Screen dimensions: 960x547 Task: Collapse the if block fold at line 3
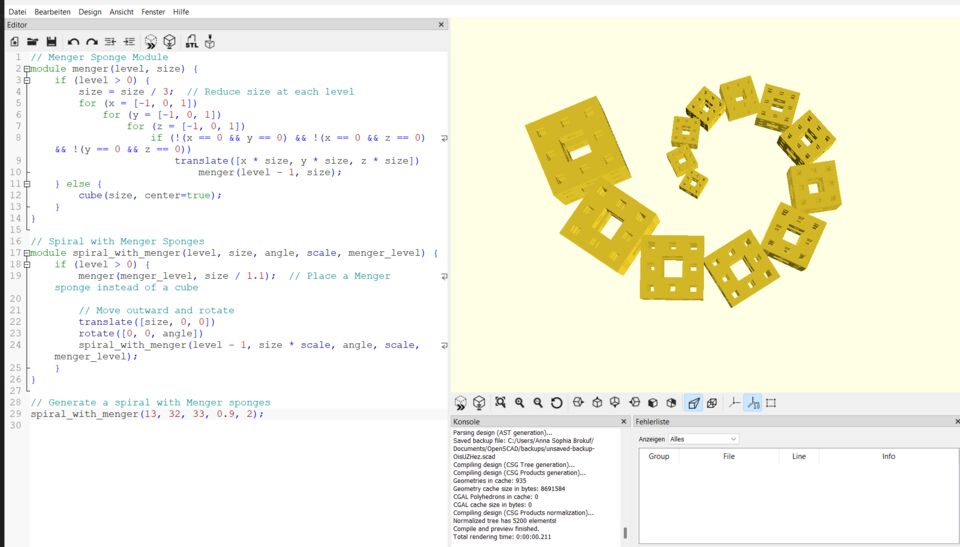(x=27, y=80)
